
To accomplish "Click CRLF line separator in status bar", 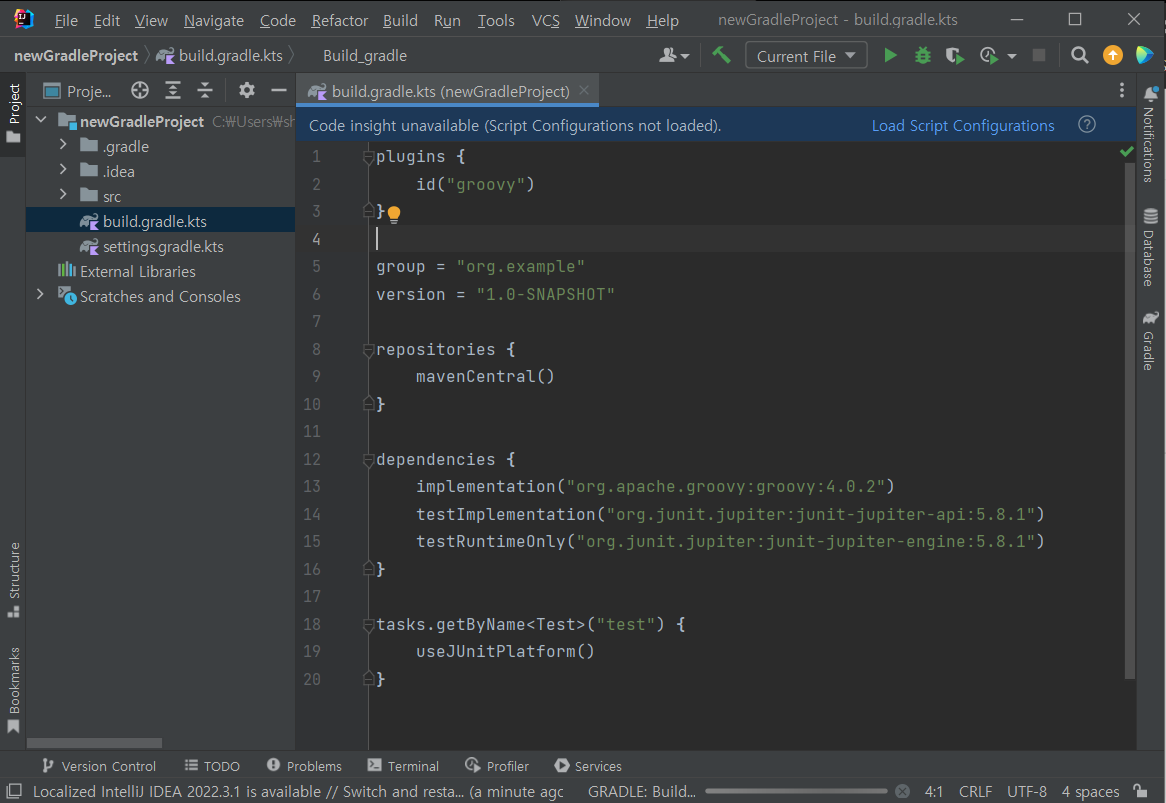I will click(x=975, y=792).
